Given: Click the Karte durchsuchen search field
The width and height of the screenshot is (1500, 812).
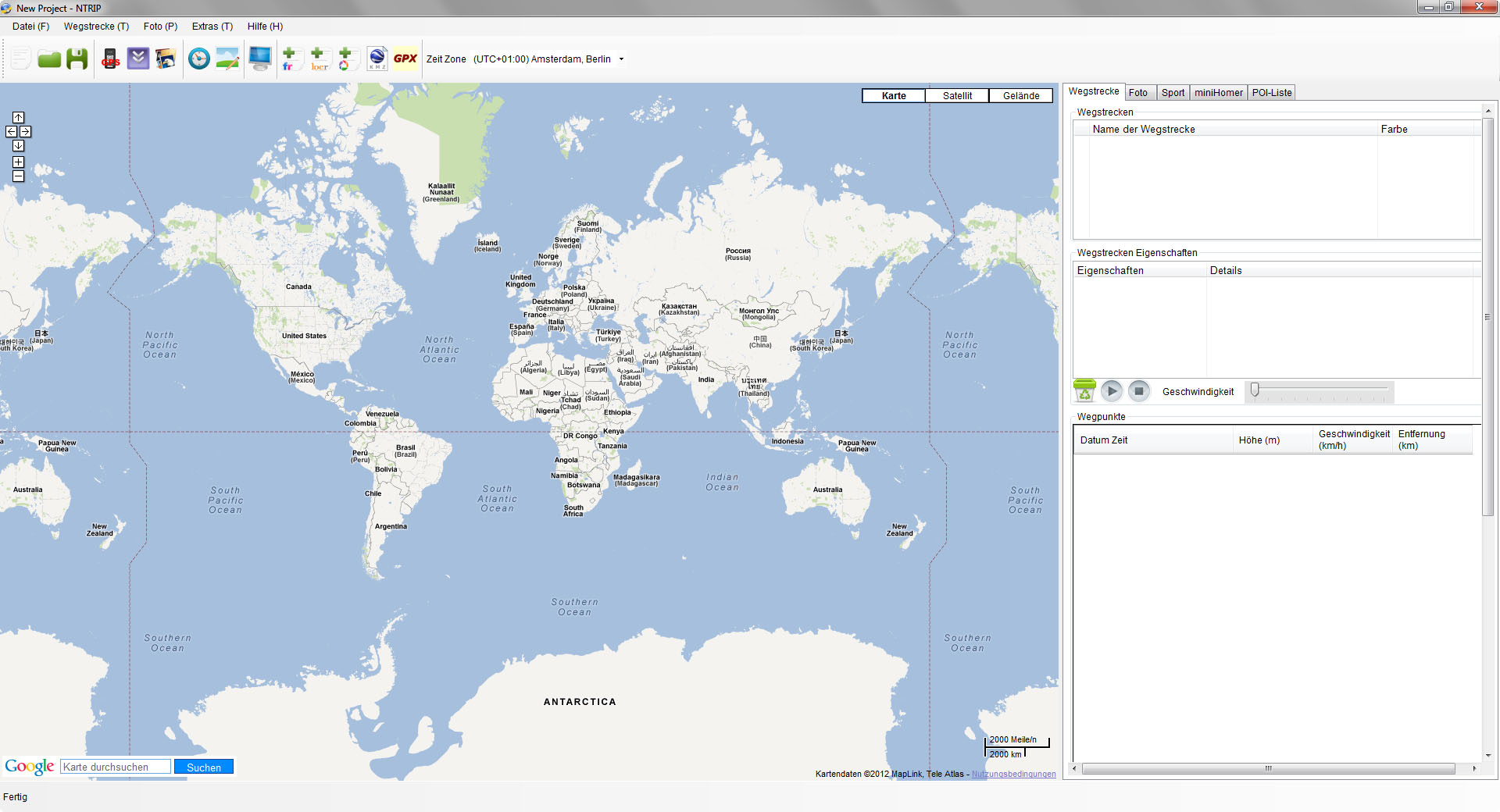Looking at the screenshot, I should tap(116, 767).
